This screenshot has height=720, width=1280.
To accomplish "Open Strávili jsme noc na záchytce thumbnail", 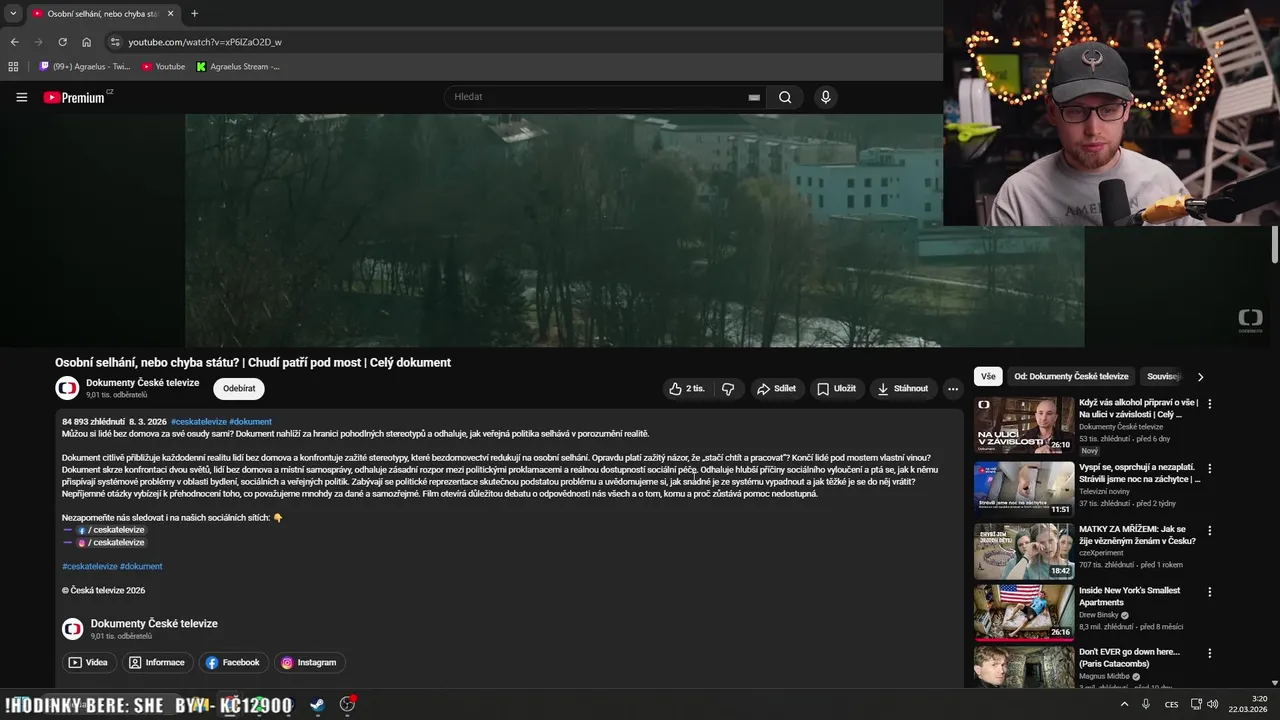I will tap(1024, 488).
